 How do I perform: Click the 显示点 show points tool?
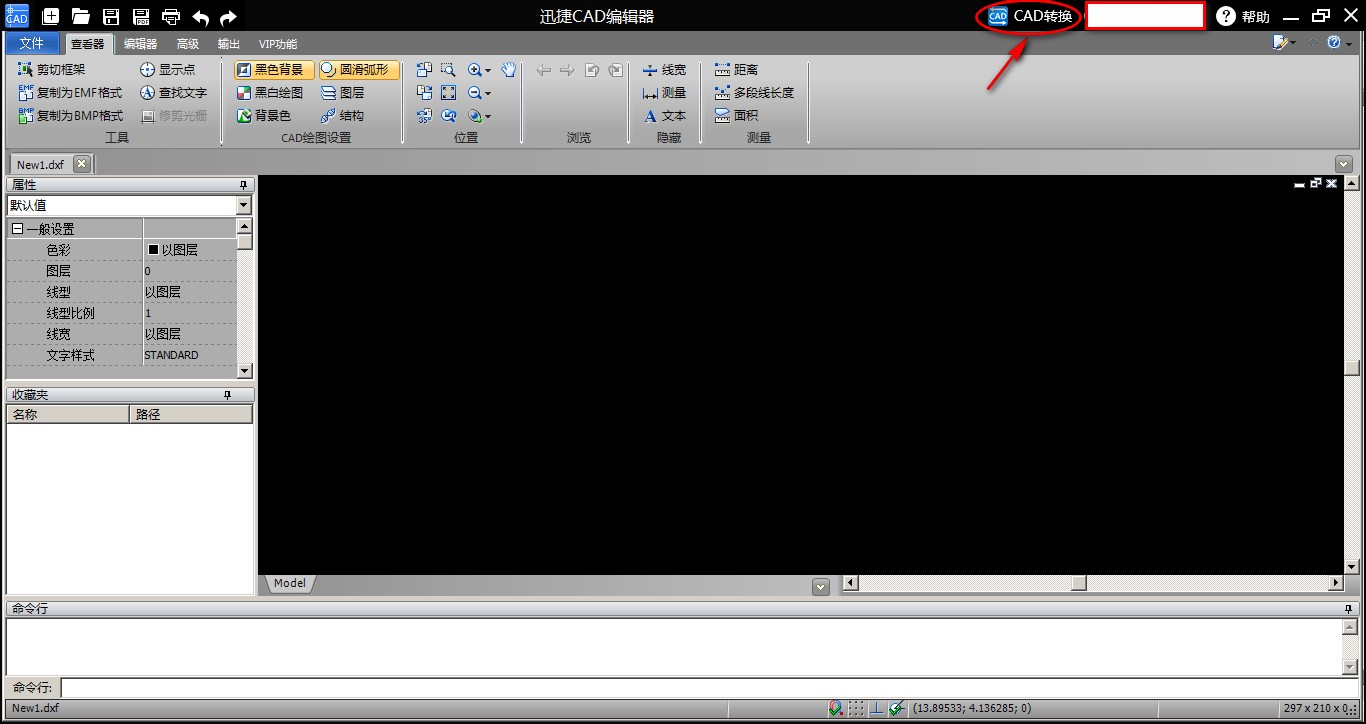coord(167,70)
